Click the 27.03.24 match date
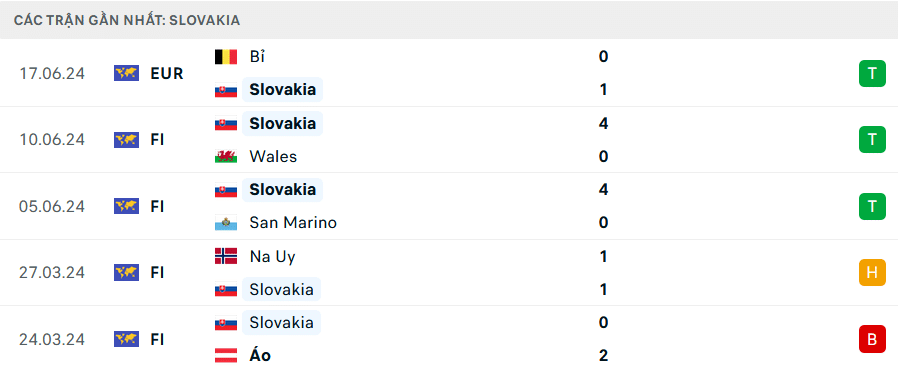Viewport: 898px width, 372px height. click(52, 272)
